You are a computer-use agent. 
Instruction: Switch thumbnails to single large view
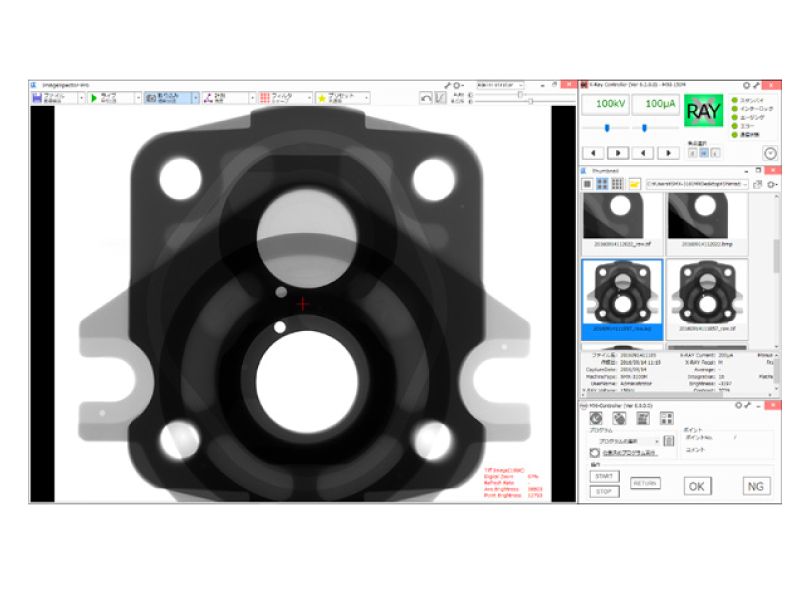589,184
